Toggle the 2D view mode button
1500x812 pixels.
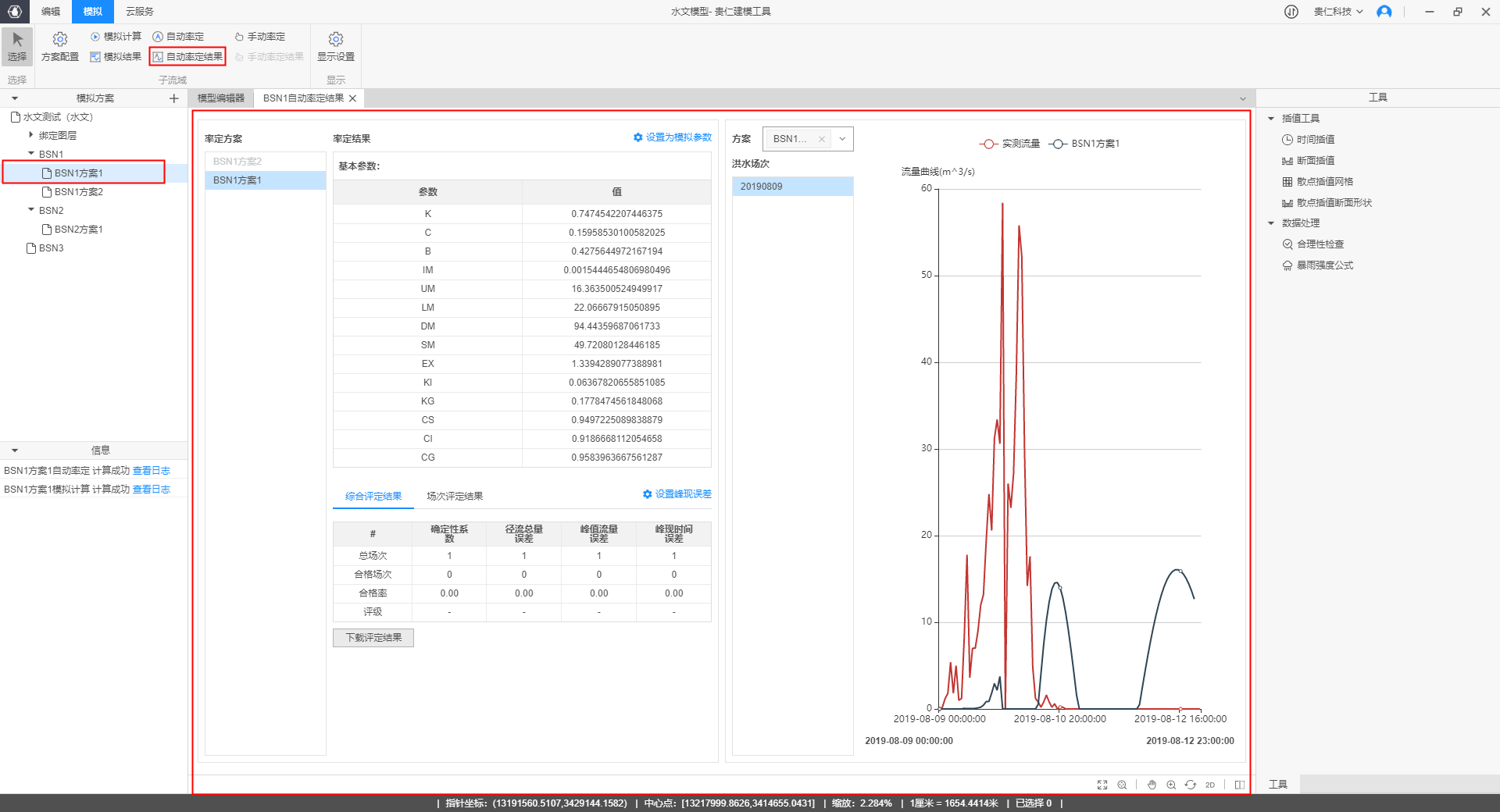pos(1209,785)
